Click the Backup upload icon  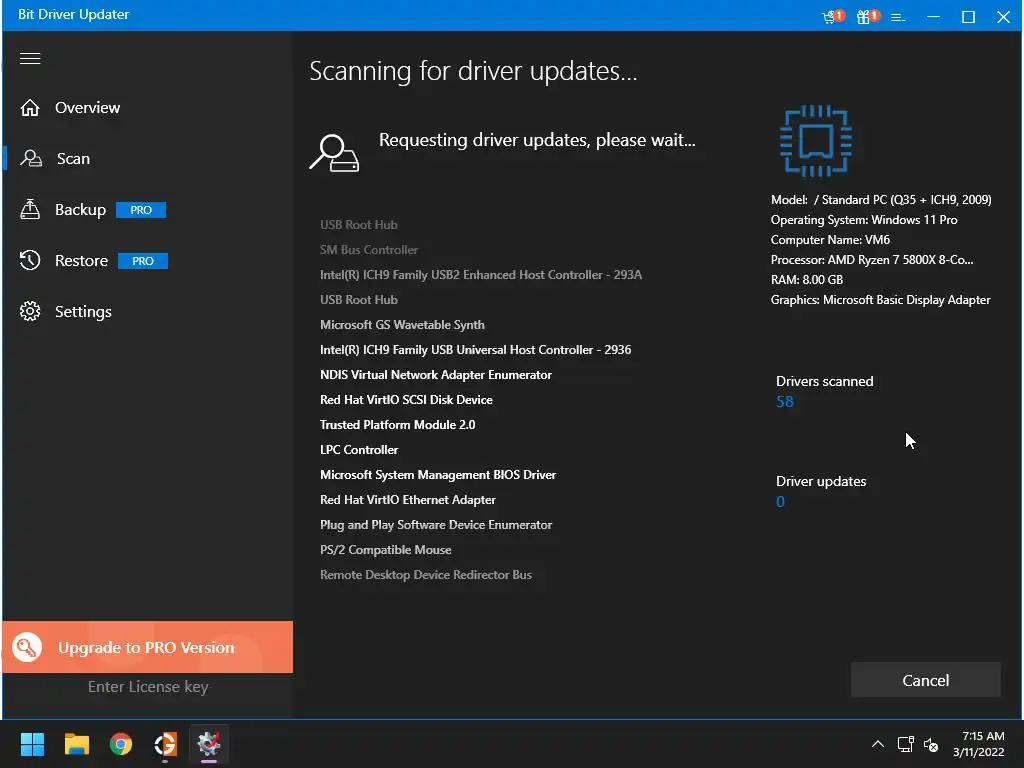pos(30,209)
